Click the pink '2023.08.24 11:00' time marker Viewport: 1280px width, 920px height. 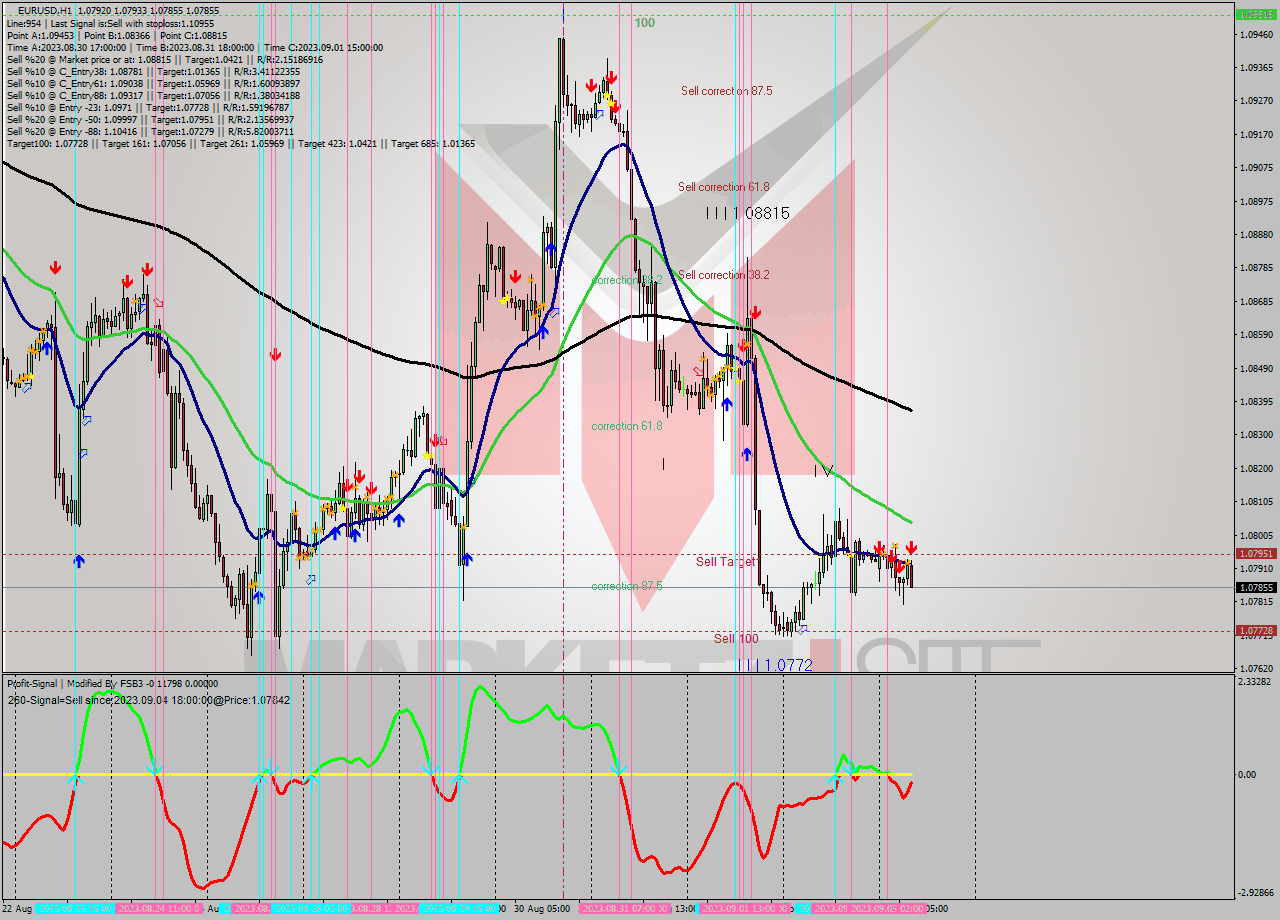point(160,909)
